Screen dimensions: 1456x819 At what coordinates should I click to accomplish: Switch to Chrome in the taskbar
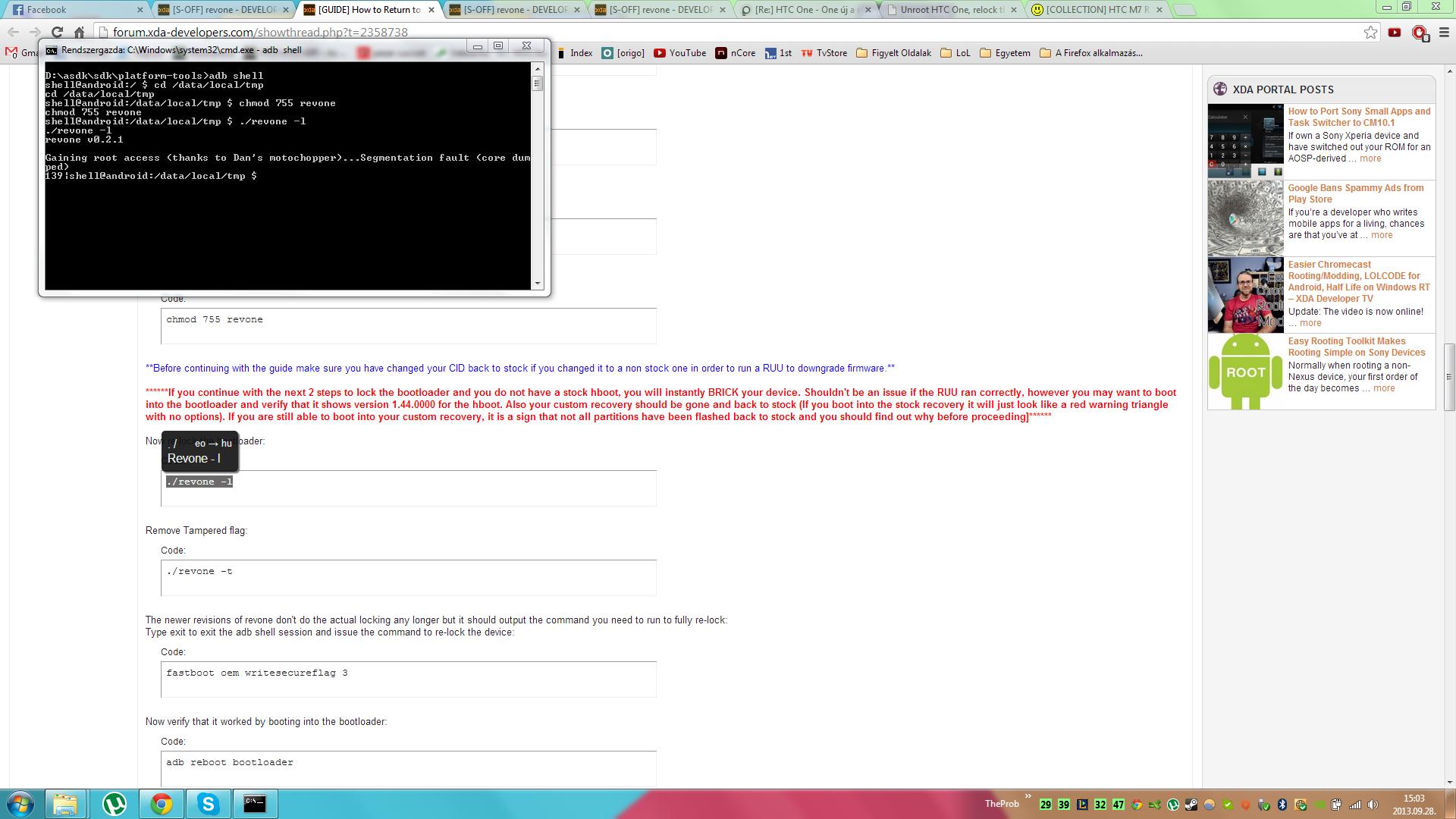coord(161,804)
